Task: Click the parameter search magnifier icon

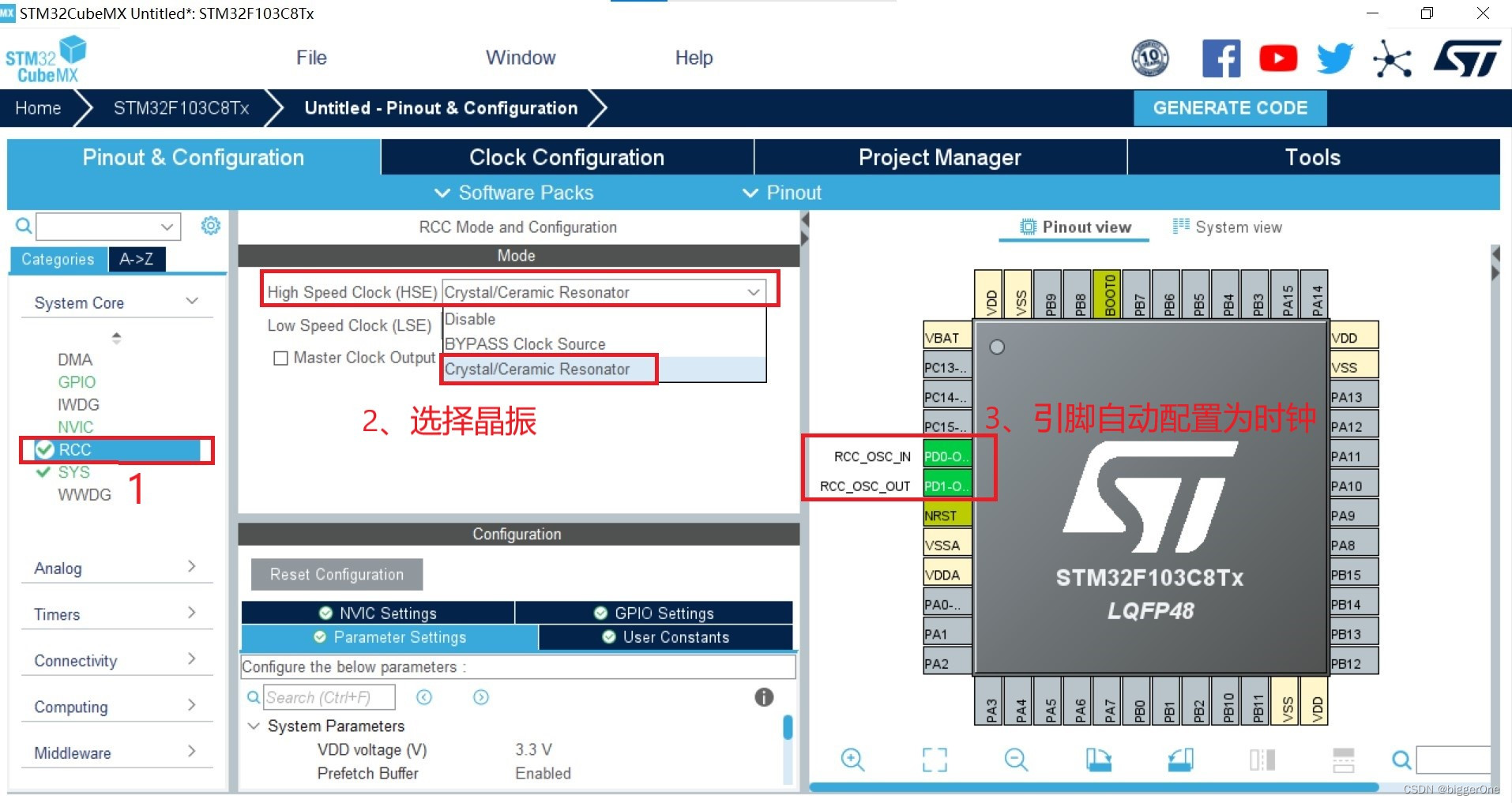Action: coord(254,697)
